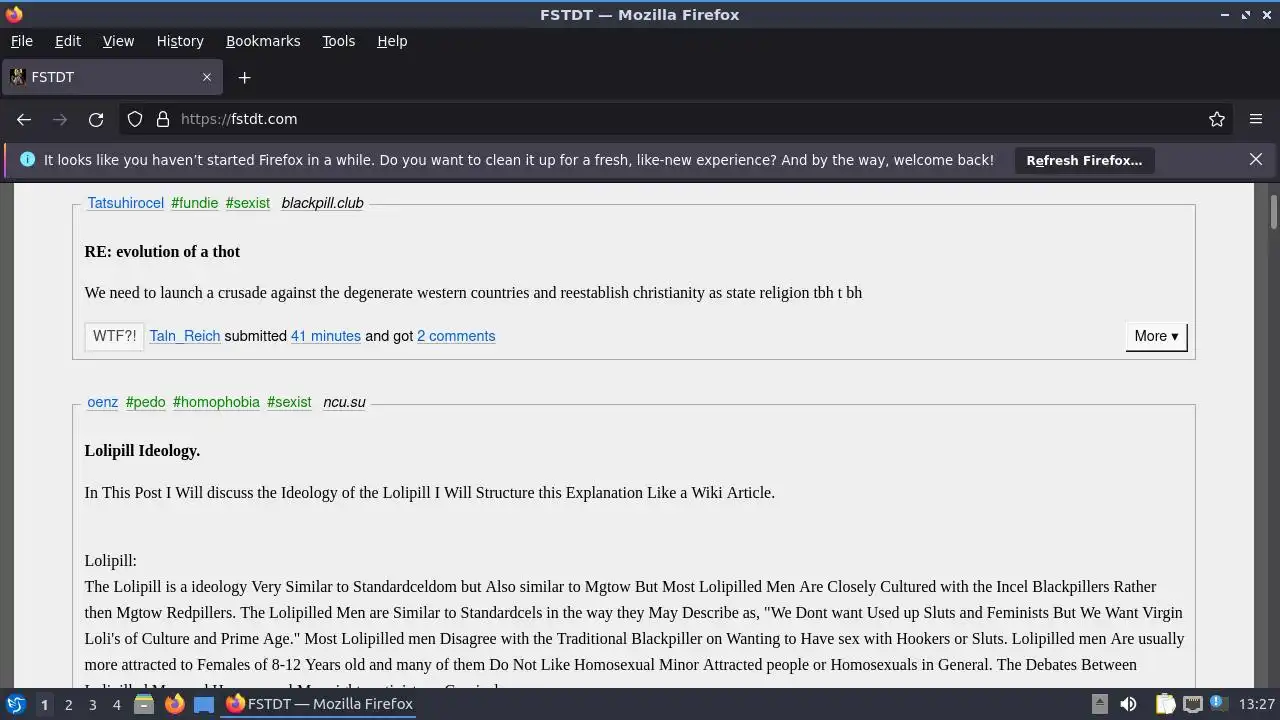1280x720 pixels.
Task: Bookmark this page with the star icon
Action: coord(1217,119)
